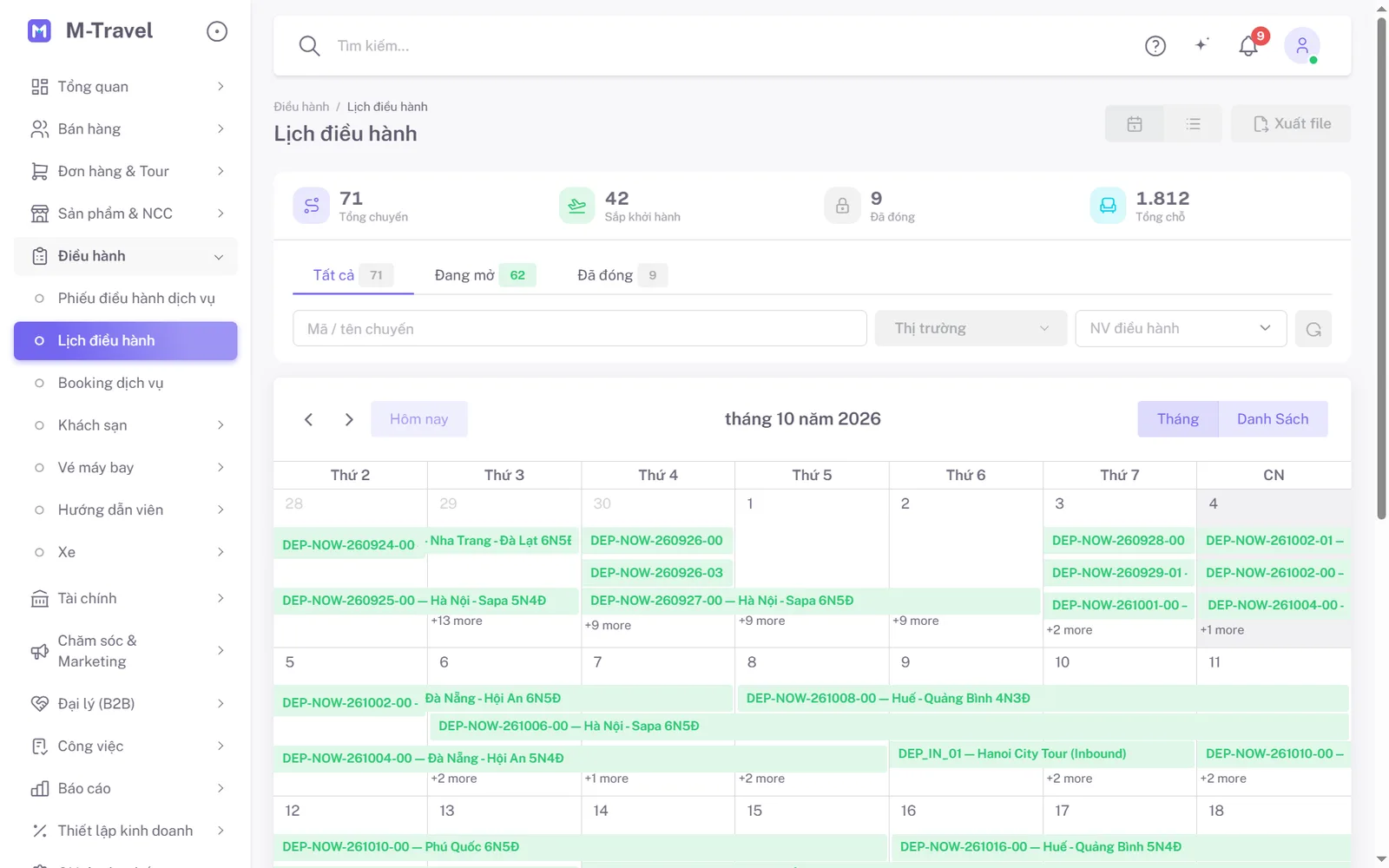Image resolution: width=1389 pixels, height=868 pixels.
Task: Expand the Tài chính menu
Action: pos(126,599)
